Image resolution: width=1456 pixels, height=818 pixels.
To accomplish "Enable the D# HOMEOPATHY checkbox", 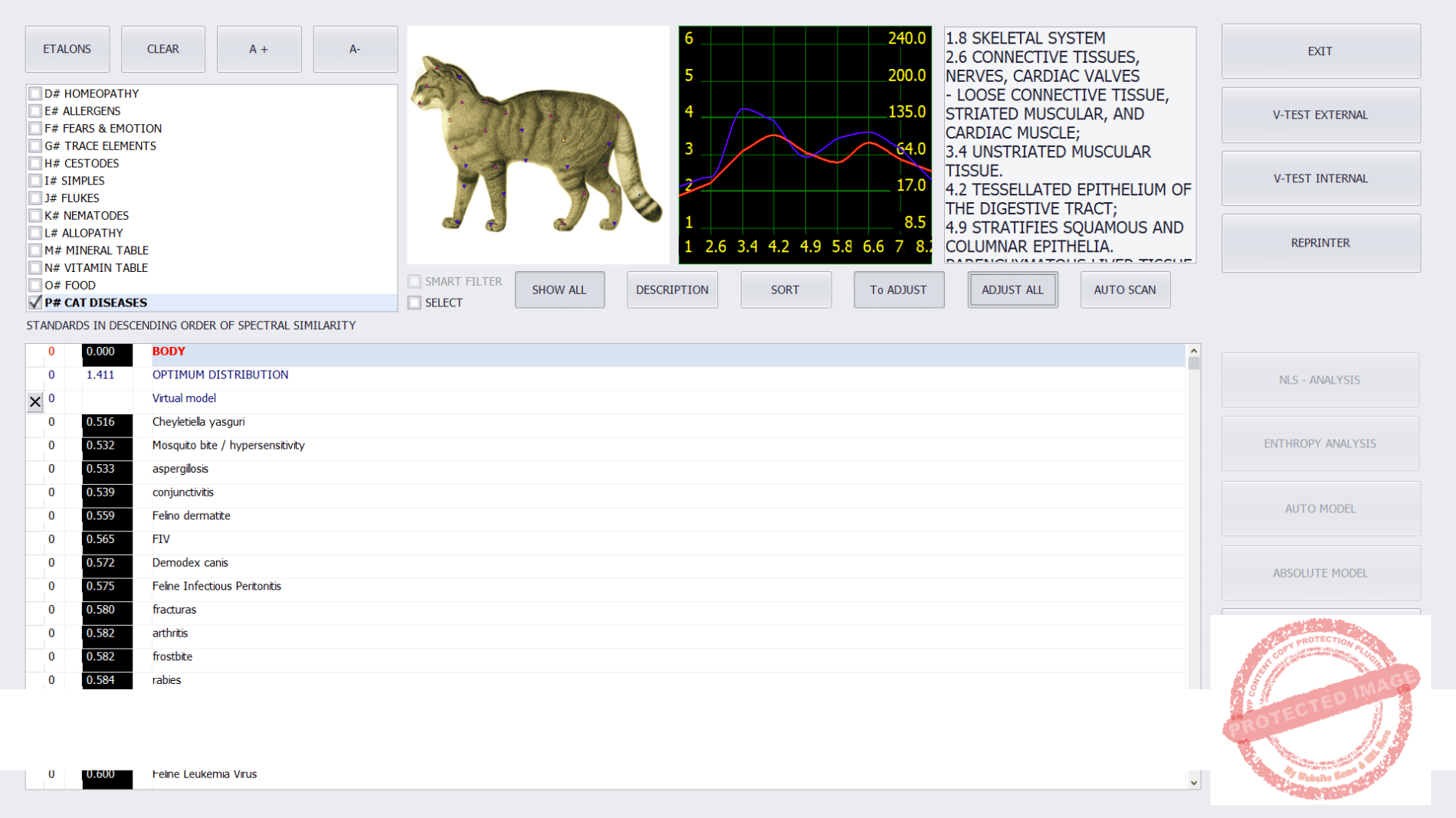I will (35, 93).
